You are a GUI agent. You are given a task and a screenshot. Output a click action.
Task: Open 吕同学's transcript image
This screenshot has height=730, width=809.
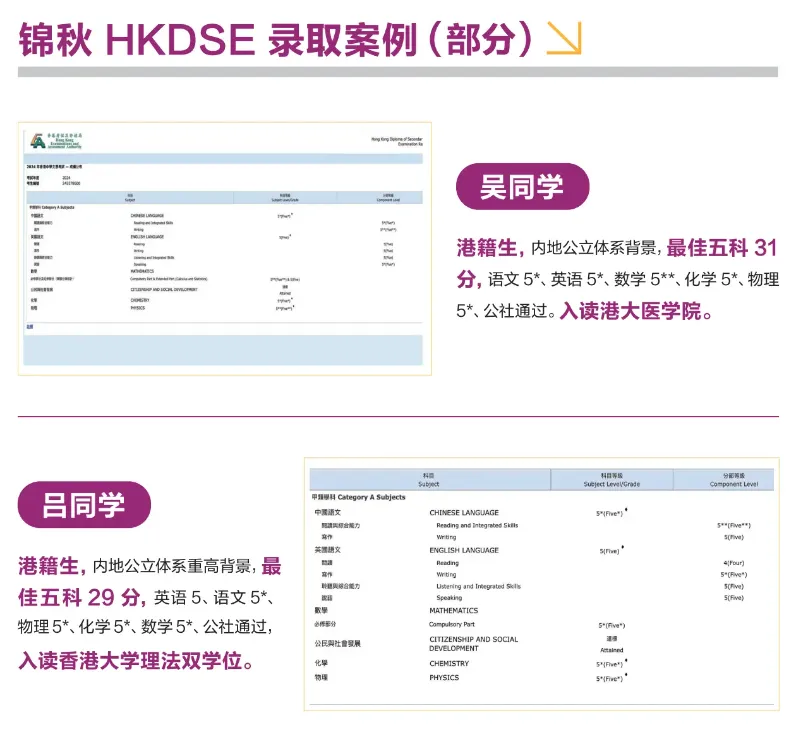(x=542, y=583)
